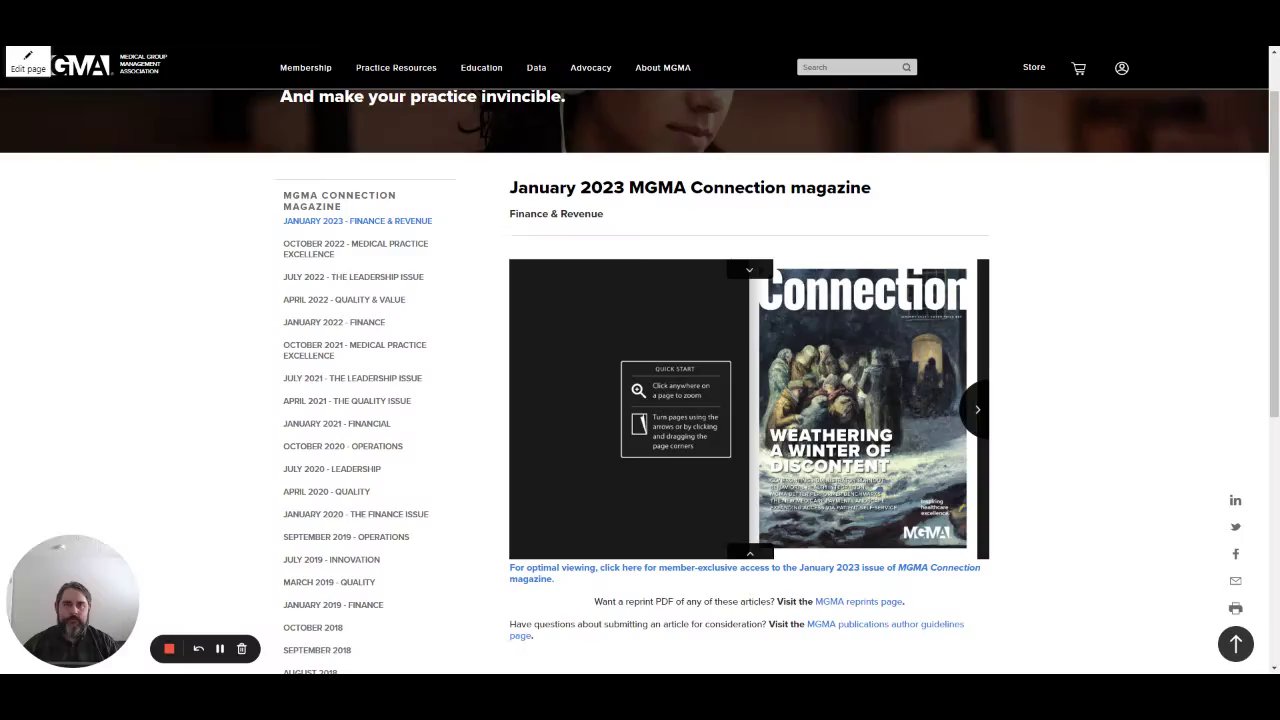This screenshot has width=1280, height=720.
Task: Open October 2021 - Medical Practice Excellence issue
Action: (354, 350)
